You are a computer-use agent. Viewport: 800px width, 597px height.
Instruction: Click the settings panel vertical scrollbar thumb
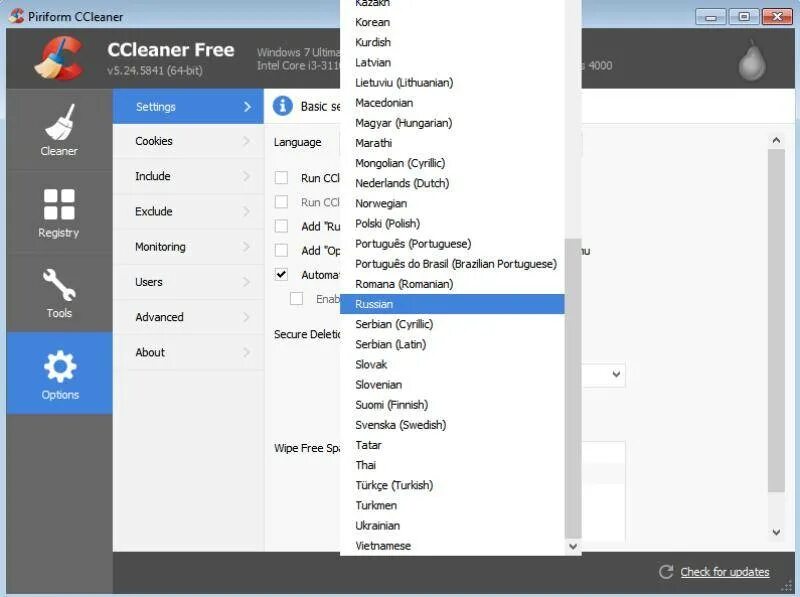coord(776,320)
